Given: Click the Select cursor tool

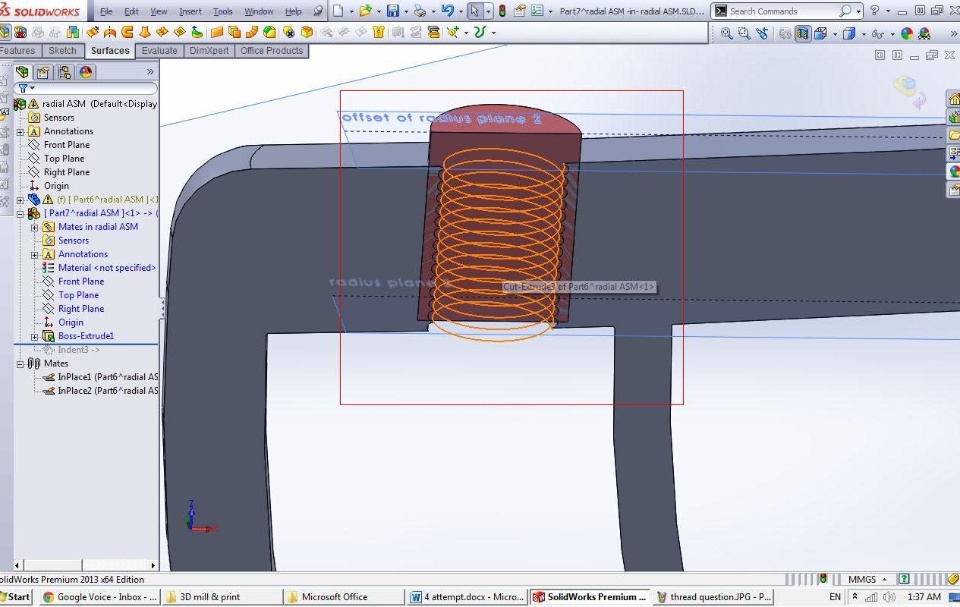Looking at the screenshot, I should point(474,11).
